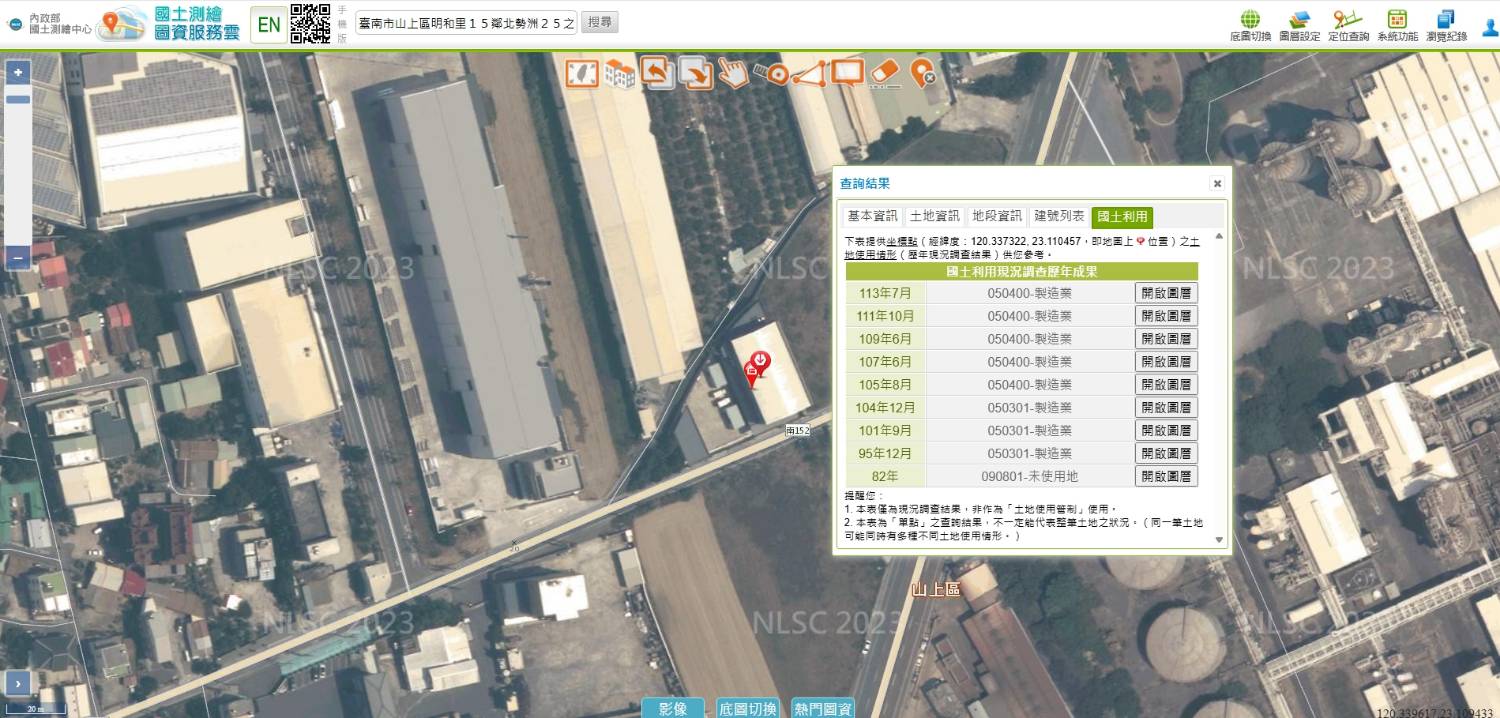Image resolution: width=1500 pixels, height=718 pixels.
Task: Switch to the 建號列表 tab
Action: tap(1059, 216)
